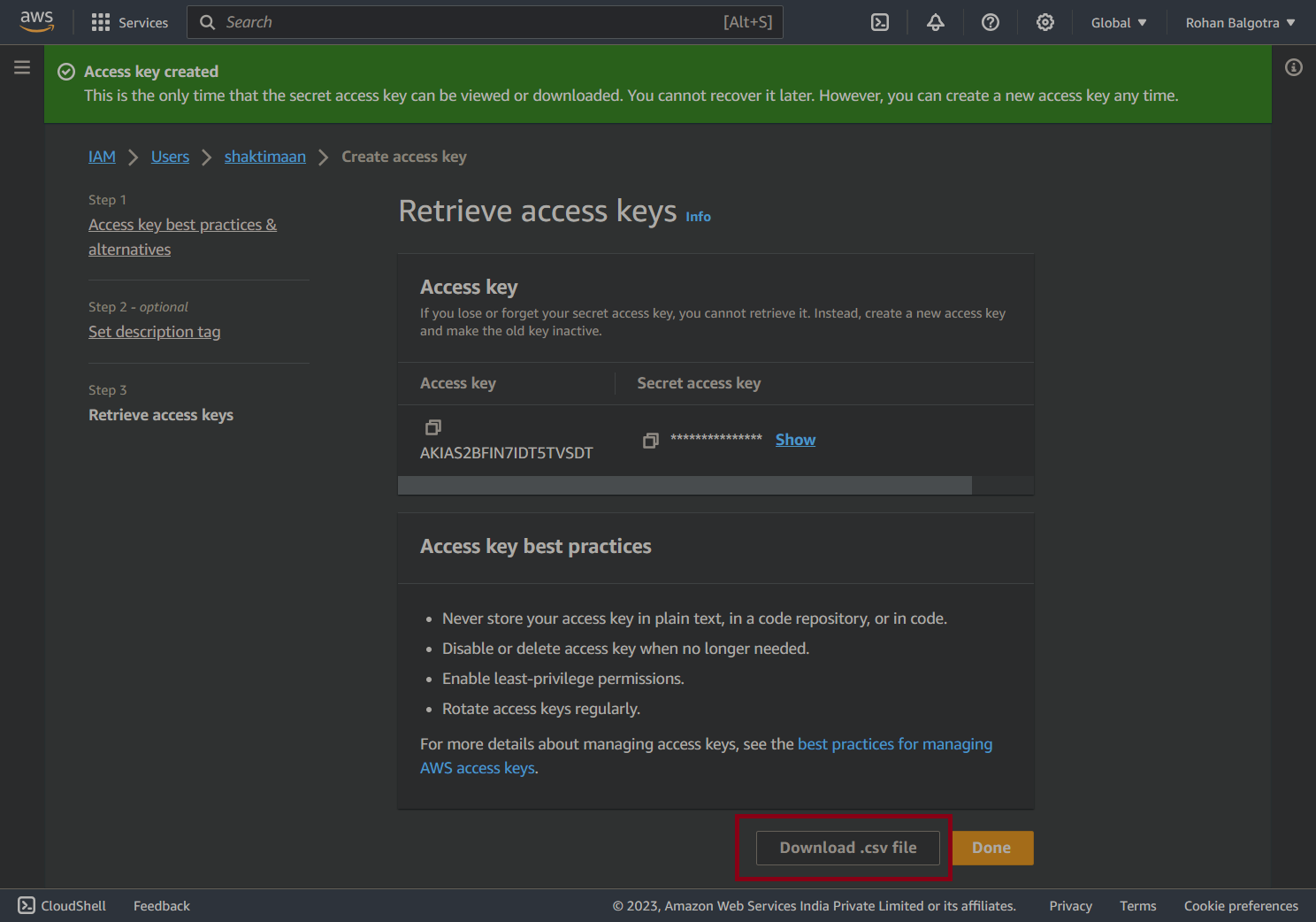Image resolution: width=1316 pixels, height=922 pixels.
Task: Click the Secret access key column header
Action: tap(699, 383)
